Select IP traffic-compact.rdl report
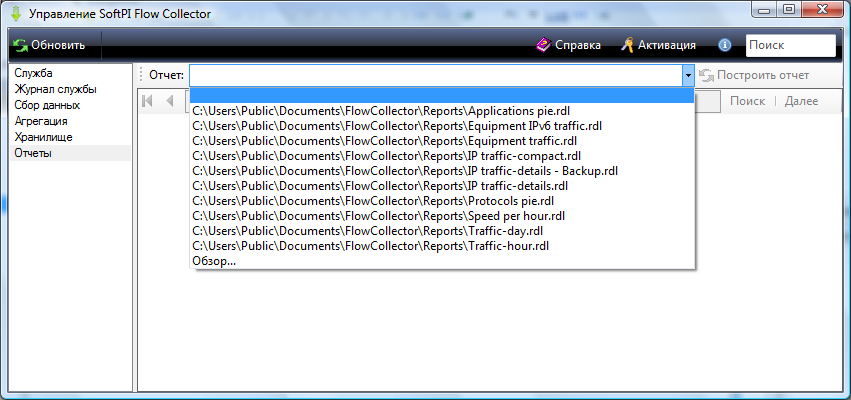Viewport: 851px width, 400px height. coord(442,156)
